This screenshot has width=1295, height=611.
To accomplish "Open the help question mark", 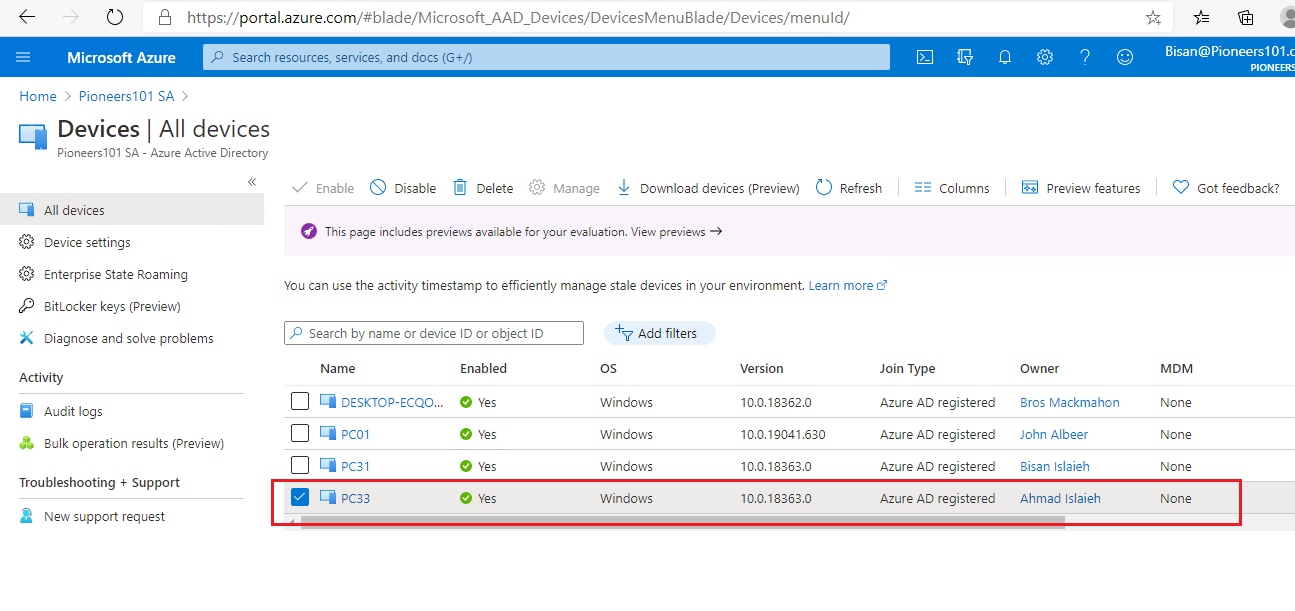I will [x=1085, y=57].
